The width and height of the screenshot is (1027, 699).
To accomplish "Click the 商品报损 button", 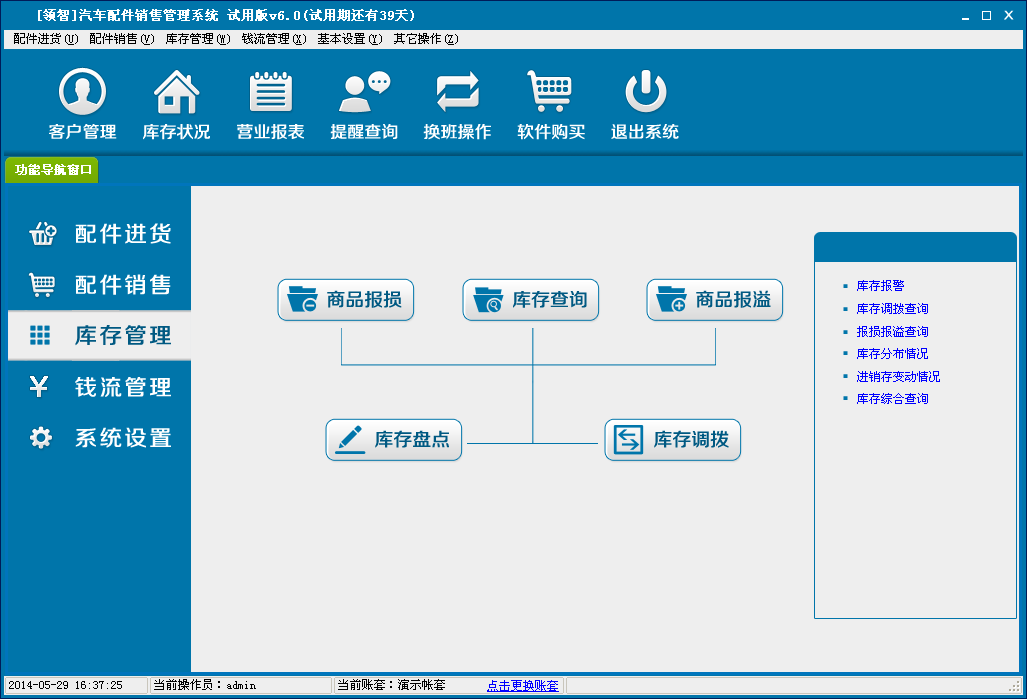I will (x=345, y=300).
